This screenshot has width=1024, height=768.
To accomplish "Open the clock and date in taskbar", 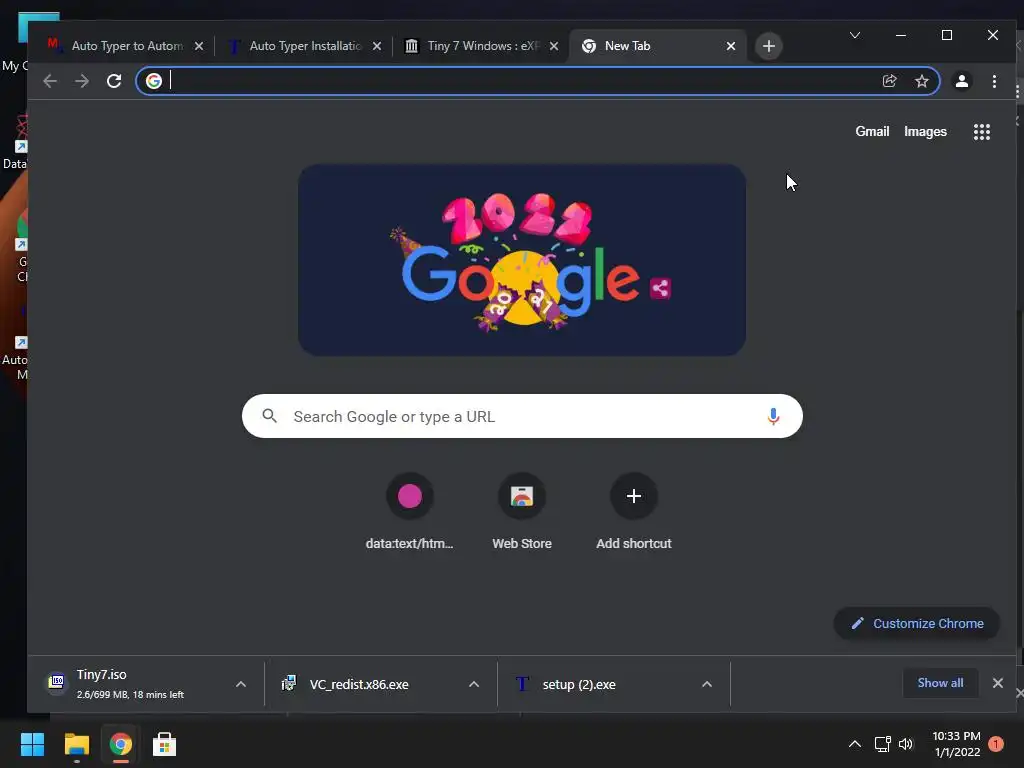I will click(956, 744).
